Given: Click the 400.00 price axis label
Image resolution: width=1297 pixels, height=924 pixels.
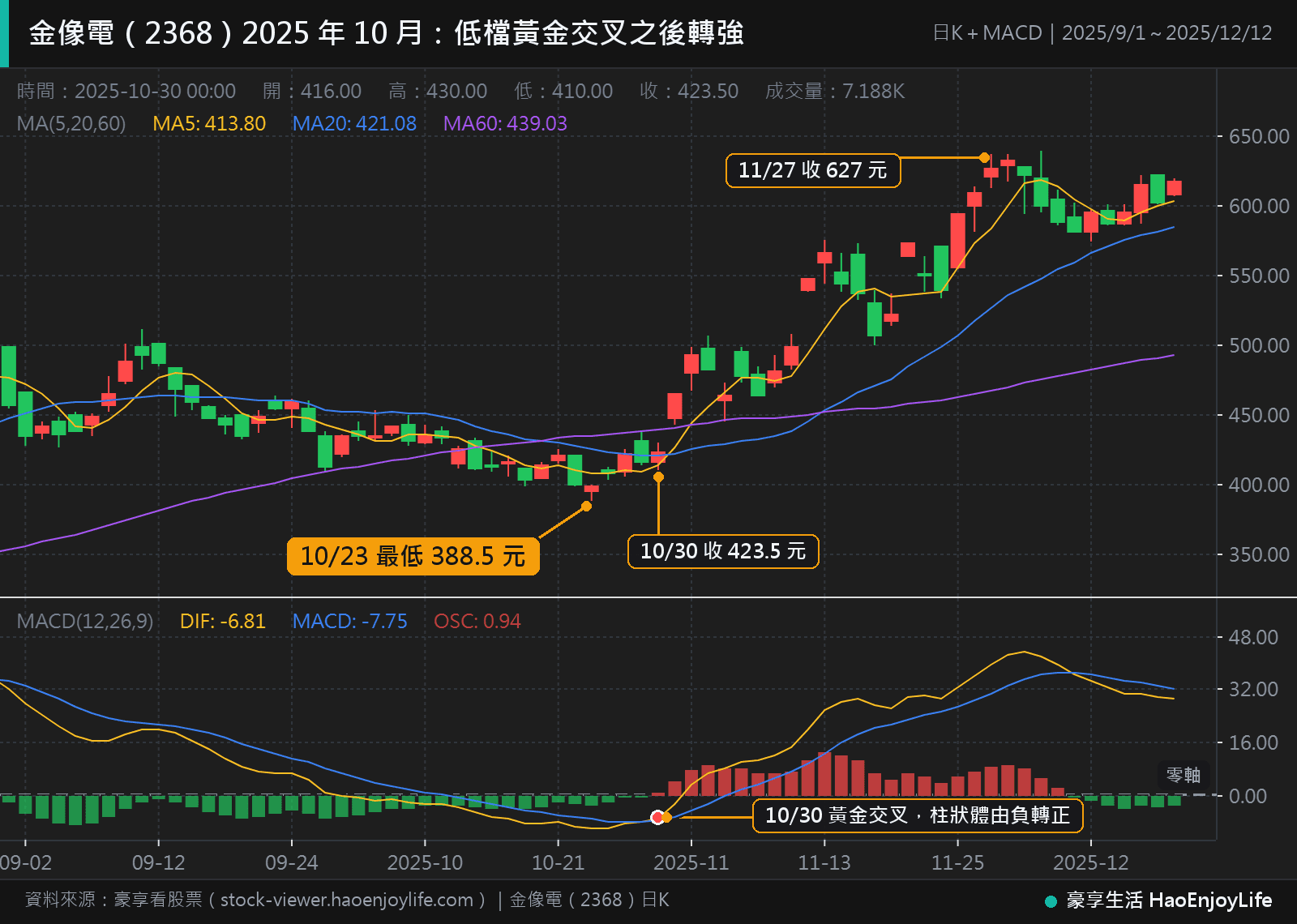Looking at the screenshot, I should (1259, 485).
